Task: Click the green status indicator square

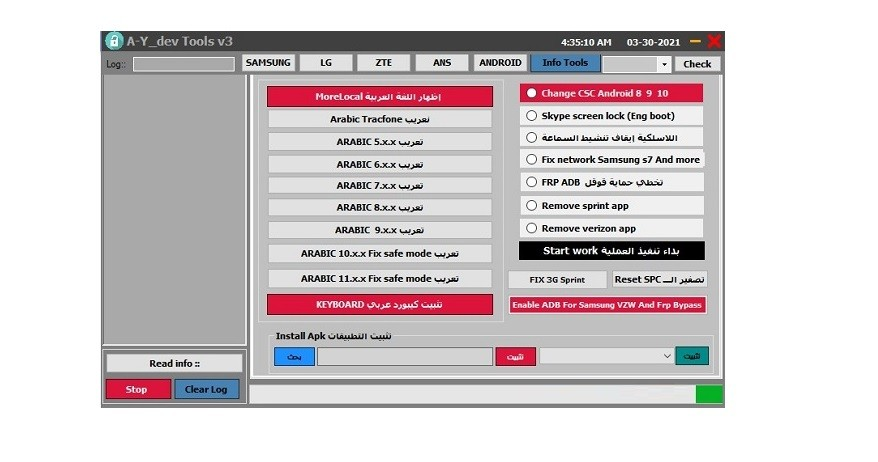Action: 709,394
